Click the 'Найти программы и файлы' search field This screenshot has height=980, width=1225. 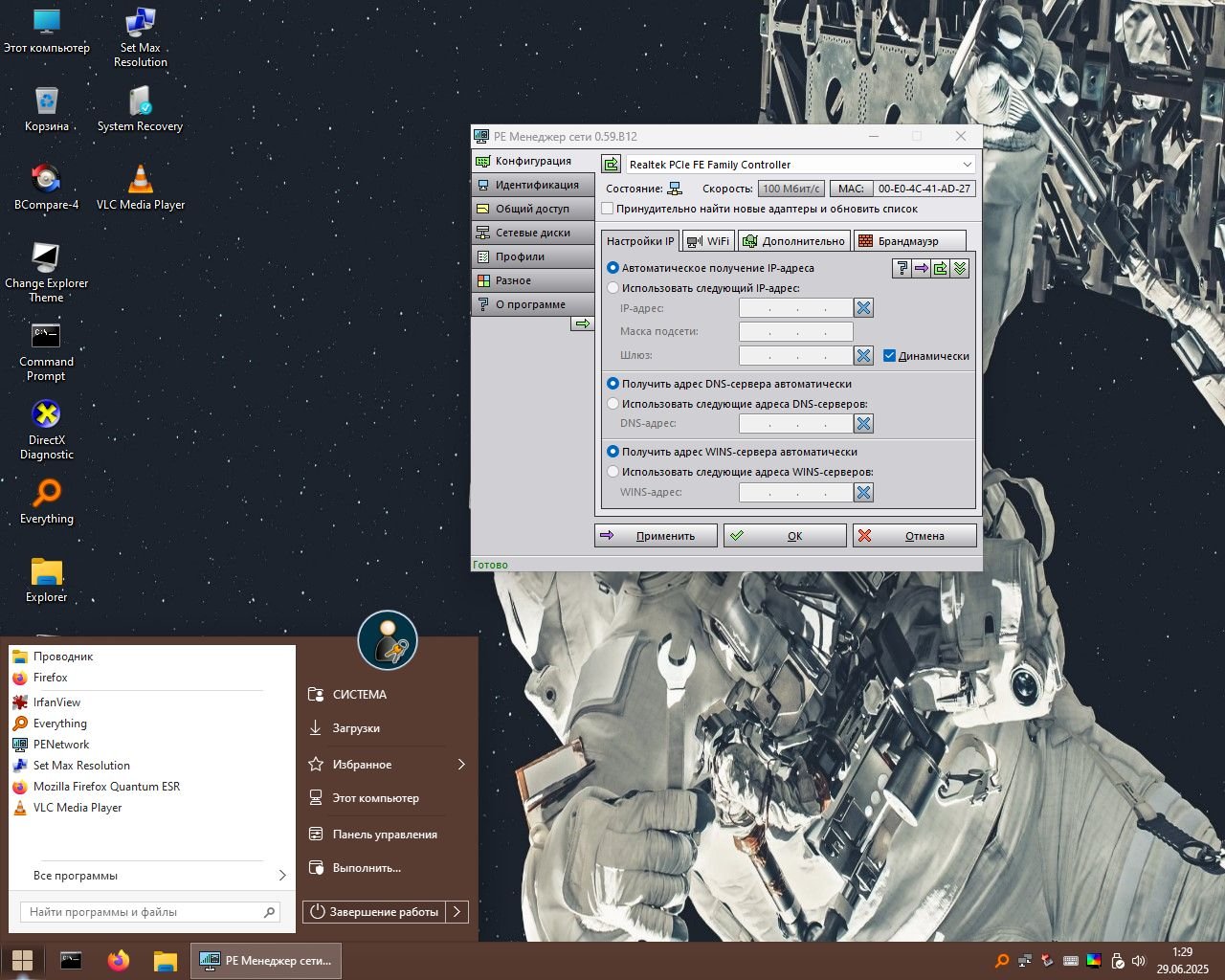[144, 912]
